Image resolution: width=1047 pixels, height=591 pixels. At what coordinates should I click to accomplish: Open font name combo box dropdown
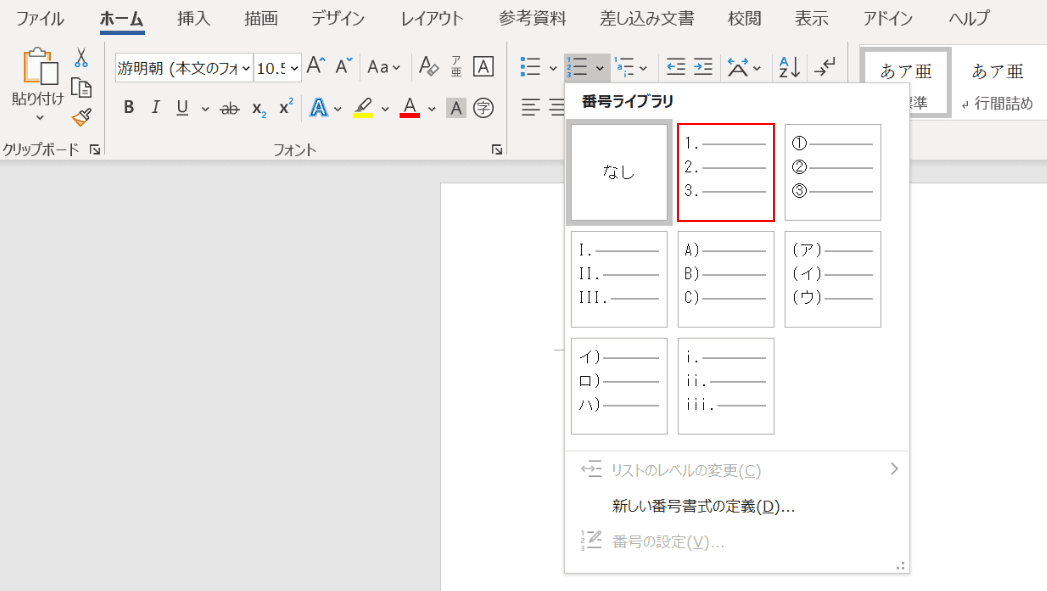tap(246, 68)
